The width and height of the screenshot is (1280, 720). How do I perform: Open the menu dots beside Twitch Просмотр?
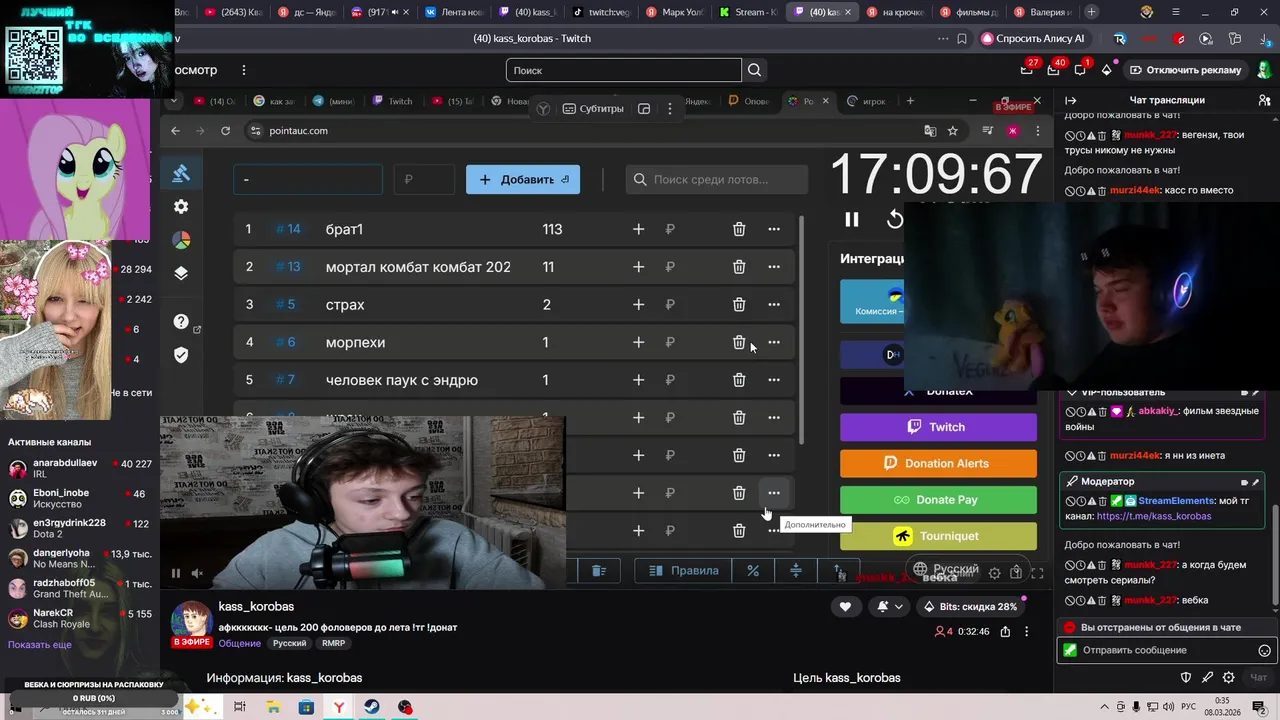[243, 70]
